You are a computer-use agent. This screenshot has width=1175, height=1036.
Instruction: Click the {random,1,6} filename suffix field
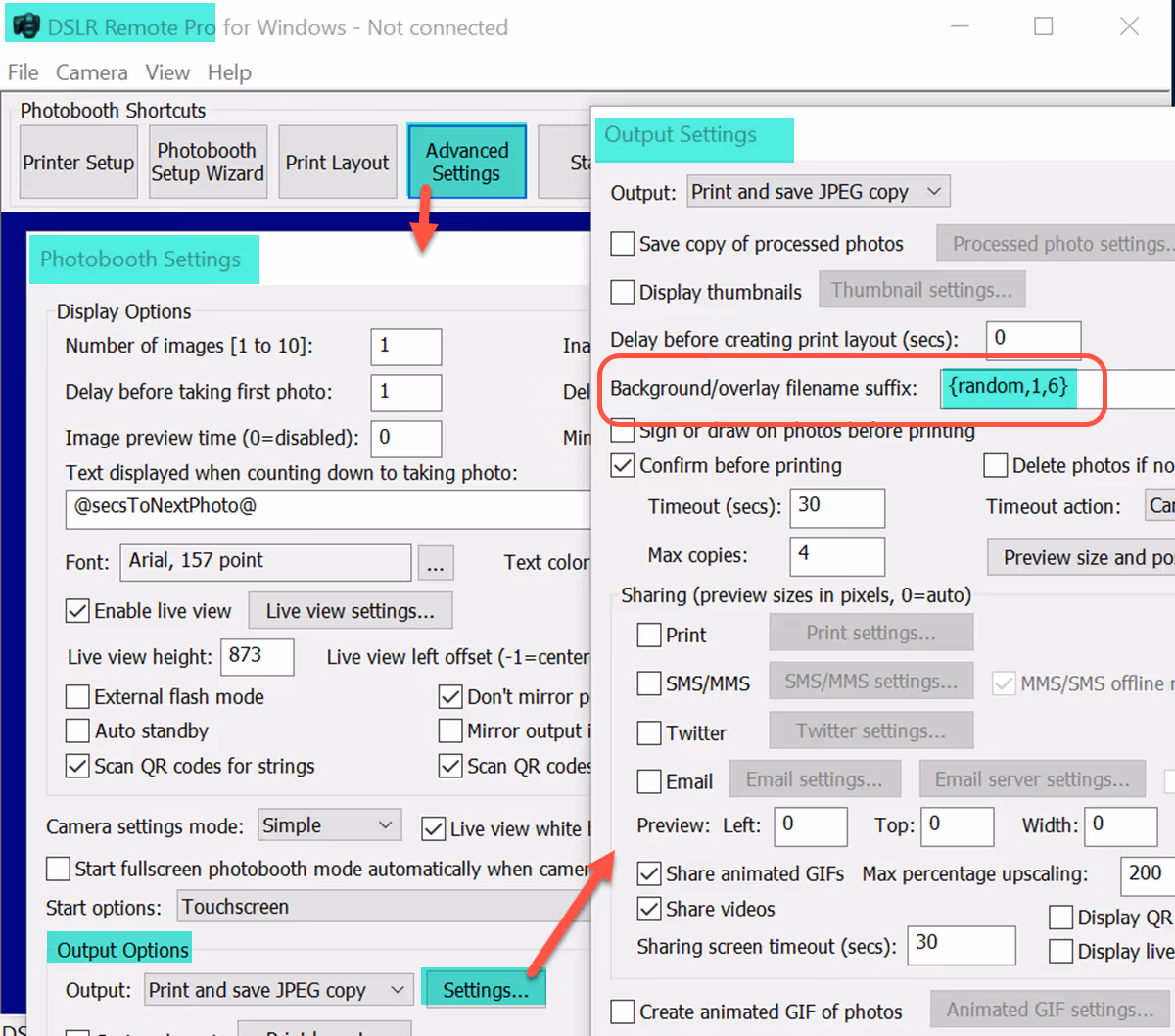(1057, 388)
